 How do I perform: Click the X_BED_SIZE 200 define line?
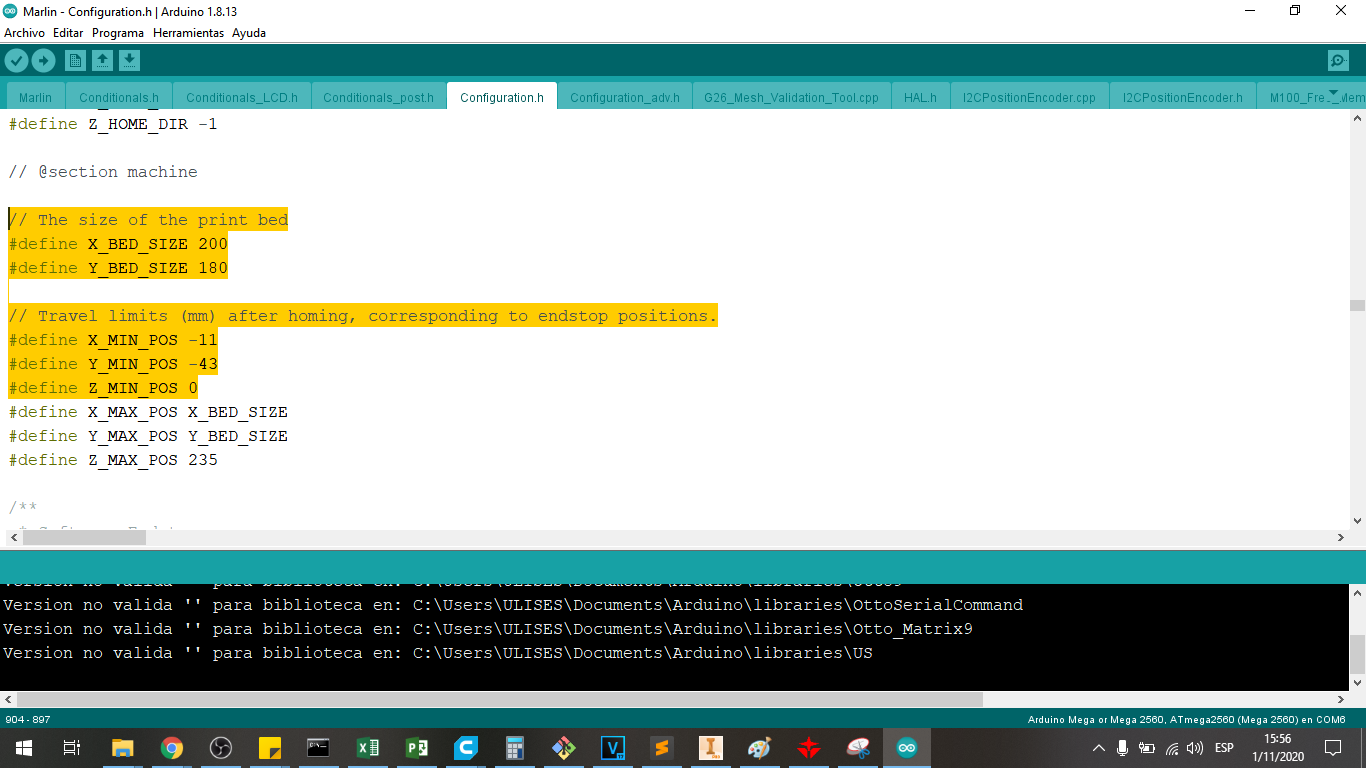tap(118, 244)
